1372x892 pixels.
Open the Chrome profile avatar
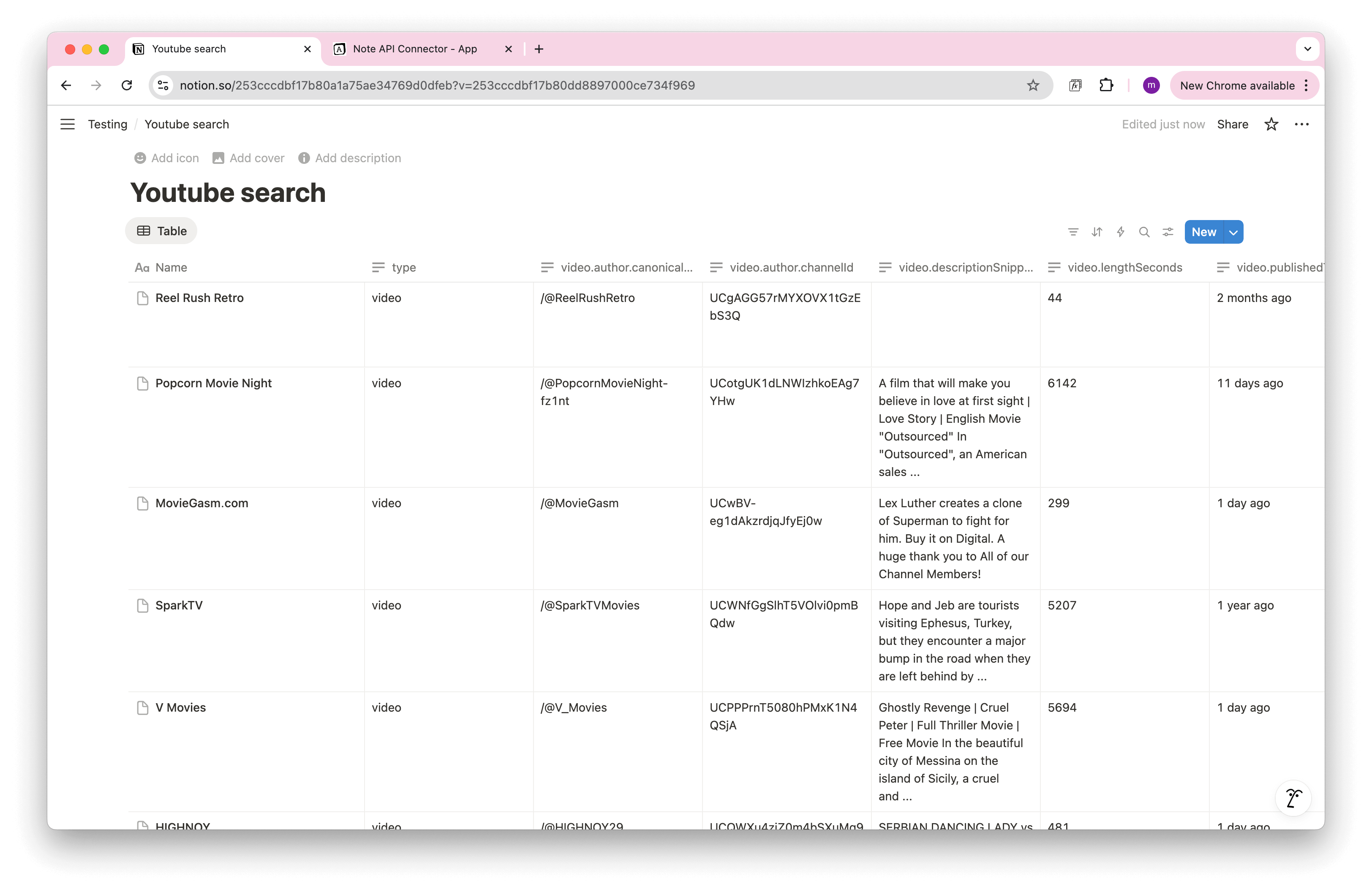[x=1151, y=85]
